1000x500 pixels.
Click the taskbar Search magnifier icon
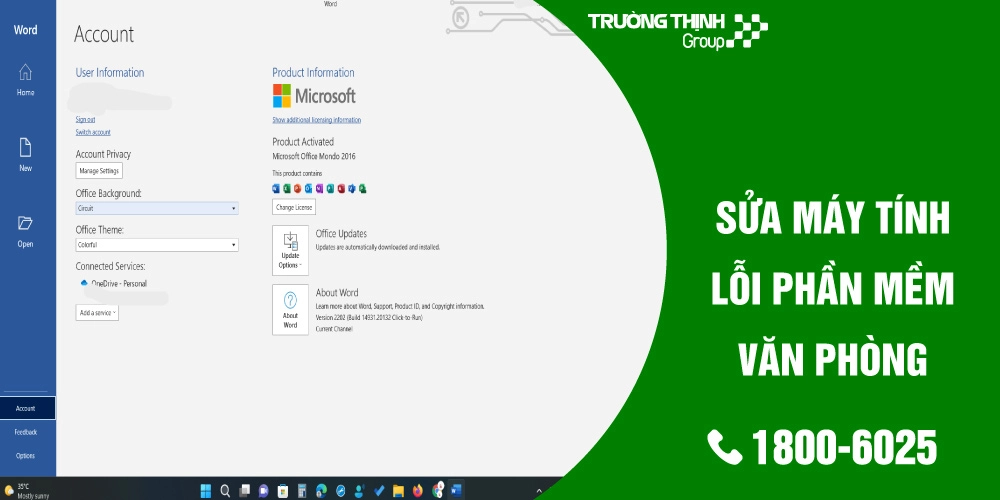(225, 490)
